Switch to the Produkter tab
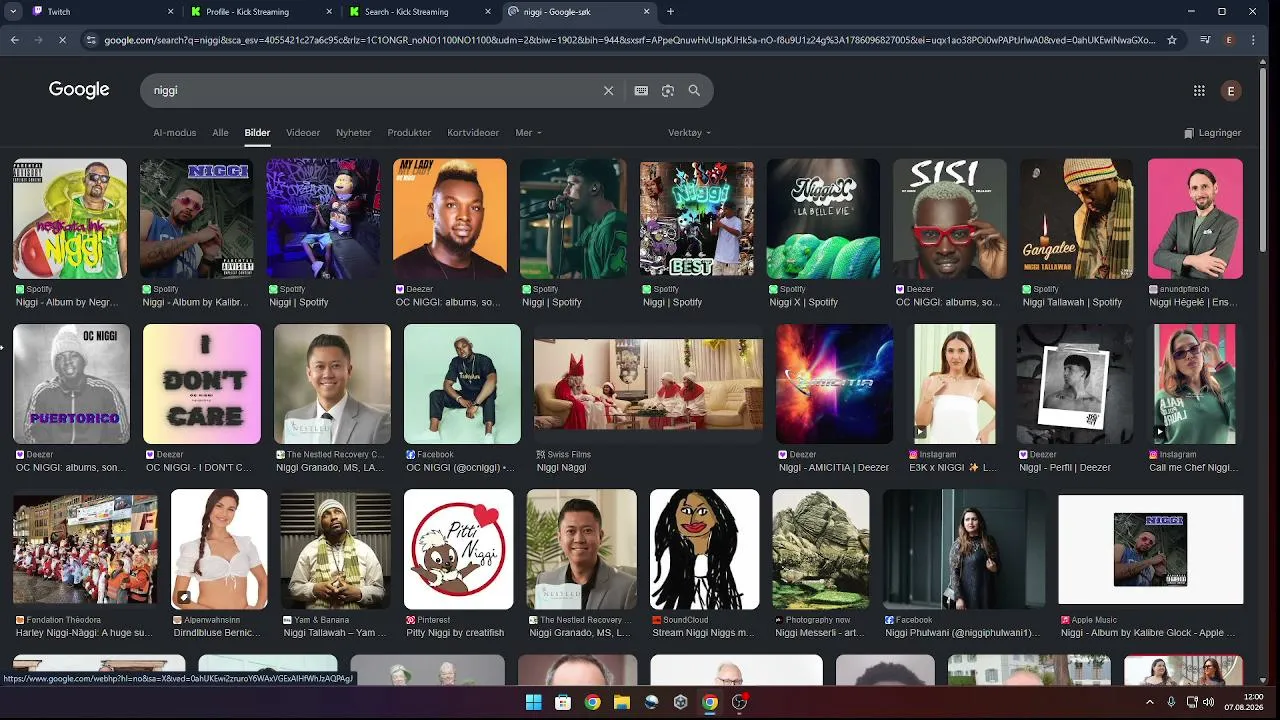Image resolution: width=1280 pixels, height=720 pixels. point(409,133)
